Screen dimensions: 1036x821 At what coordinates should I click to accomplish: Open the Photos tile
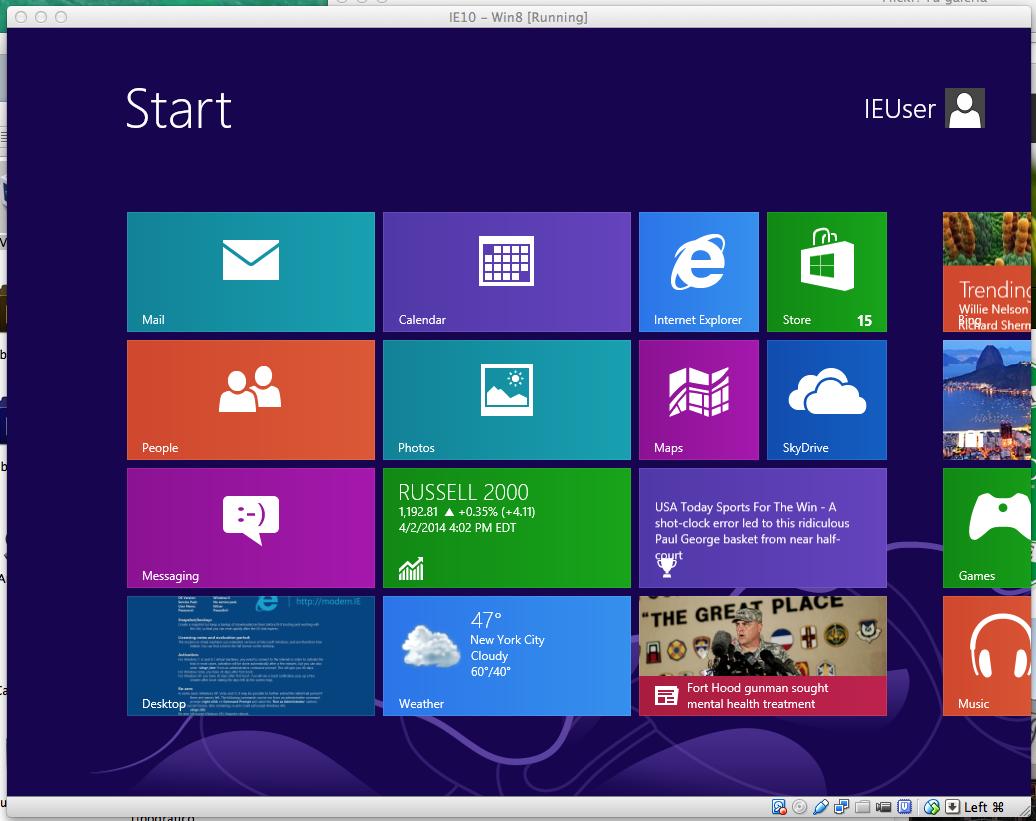click(506, 399)
